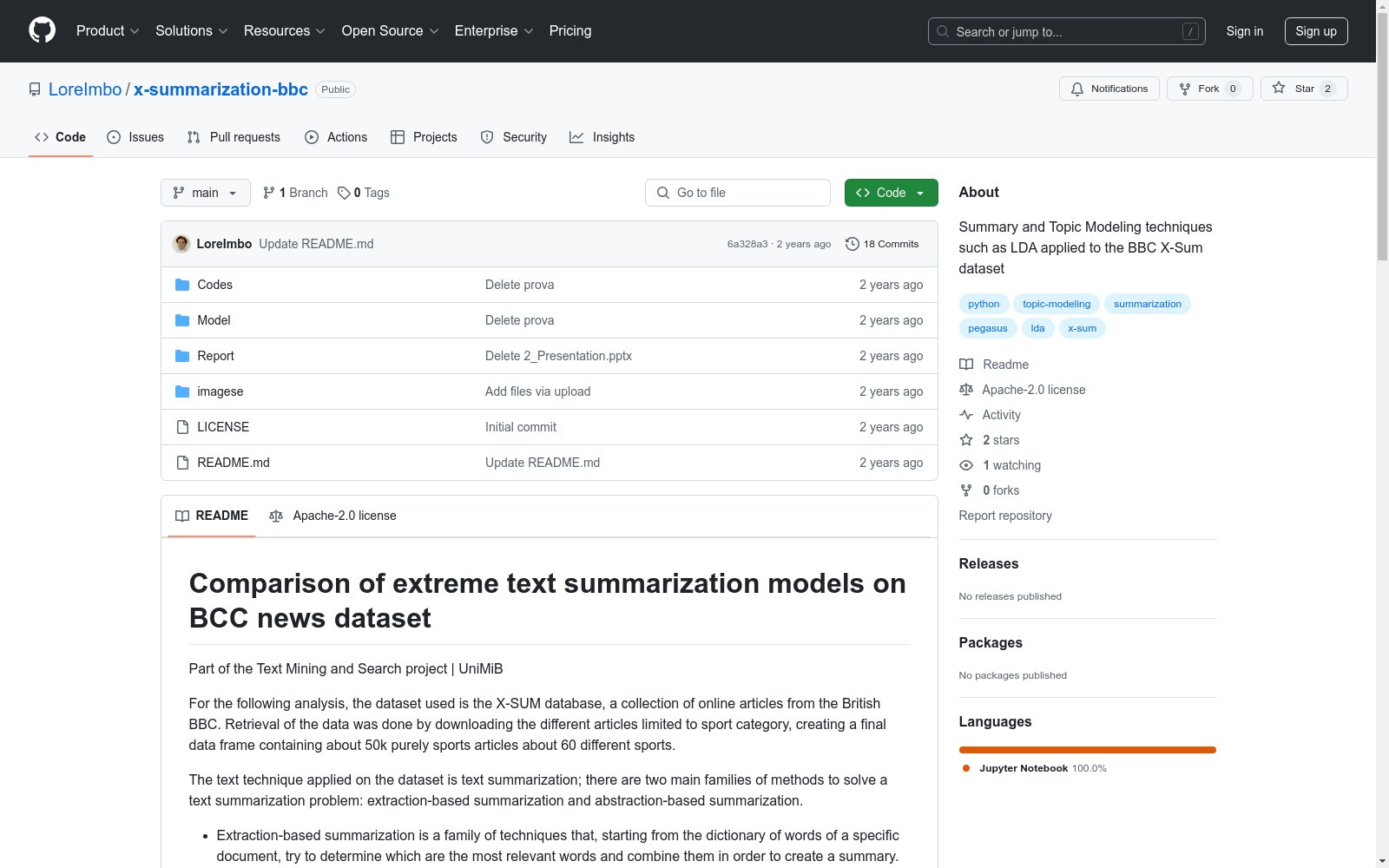Viewport: 1389px width, 868px height.
Task: Click the Report repository link
Action: (1005, 516)
